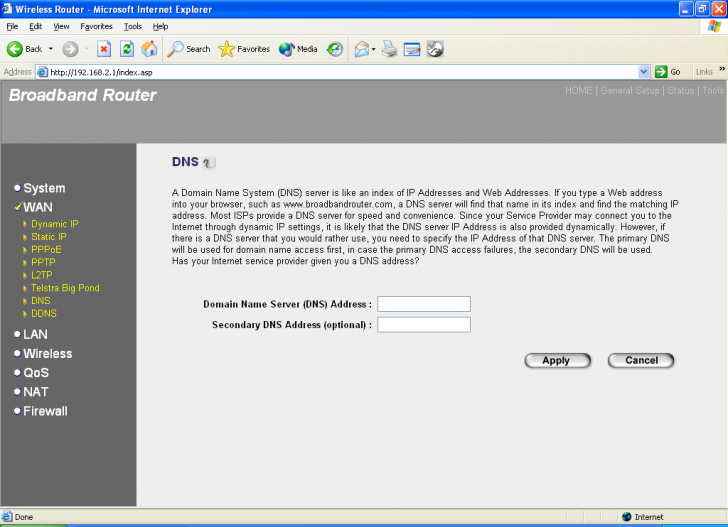Viewport: 728px width, 527px height.
Task: Click the Windows flag logo
Action: (715, 26)
